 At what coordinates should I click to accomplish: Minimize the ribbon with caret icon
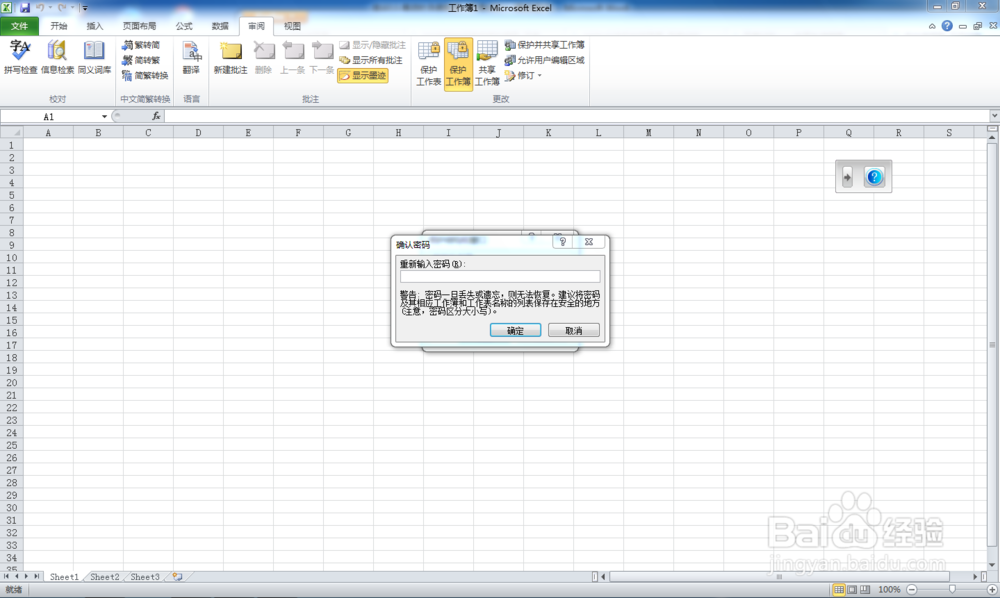932,26
